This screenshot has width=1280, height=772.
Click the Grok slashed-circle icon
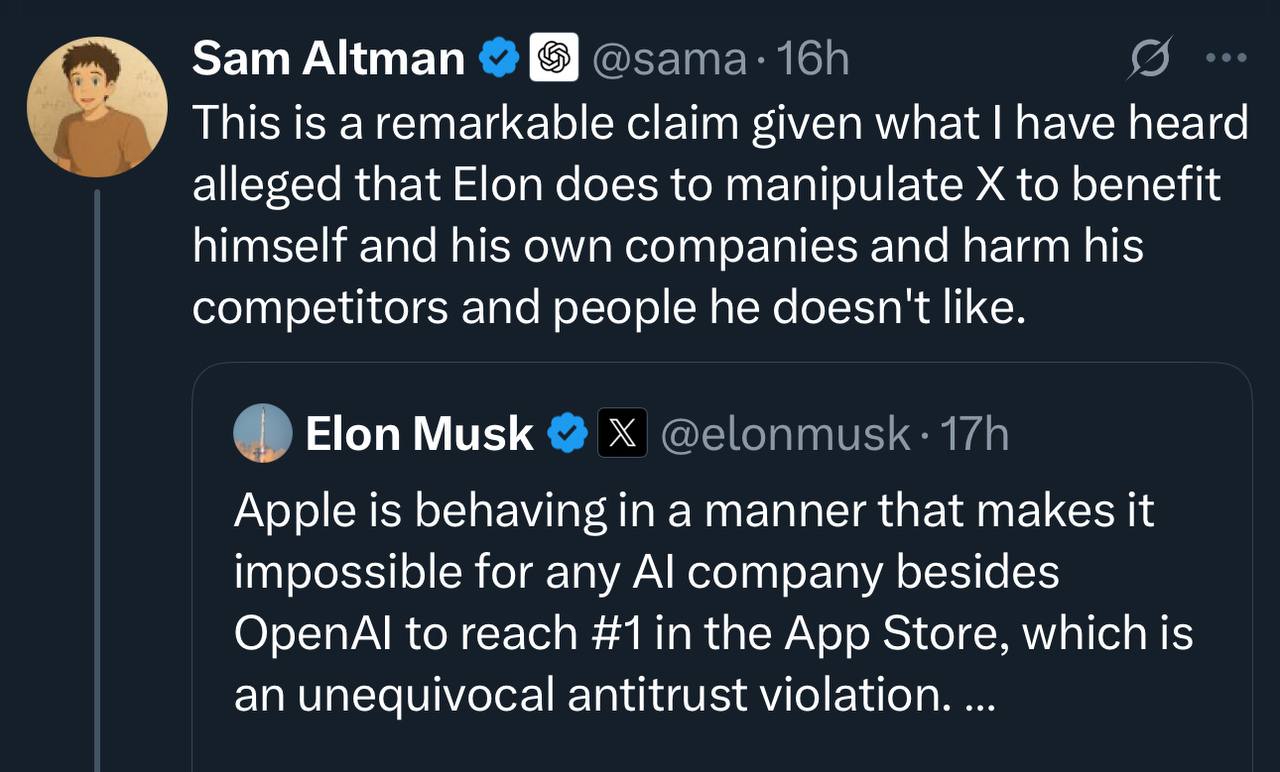pyautogui.click(x=1148, y=62)
